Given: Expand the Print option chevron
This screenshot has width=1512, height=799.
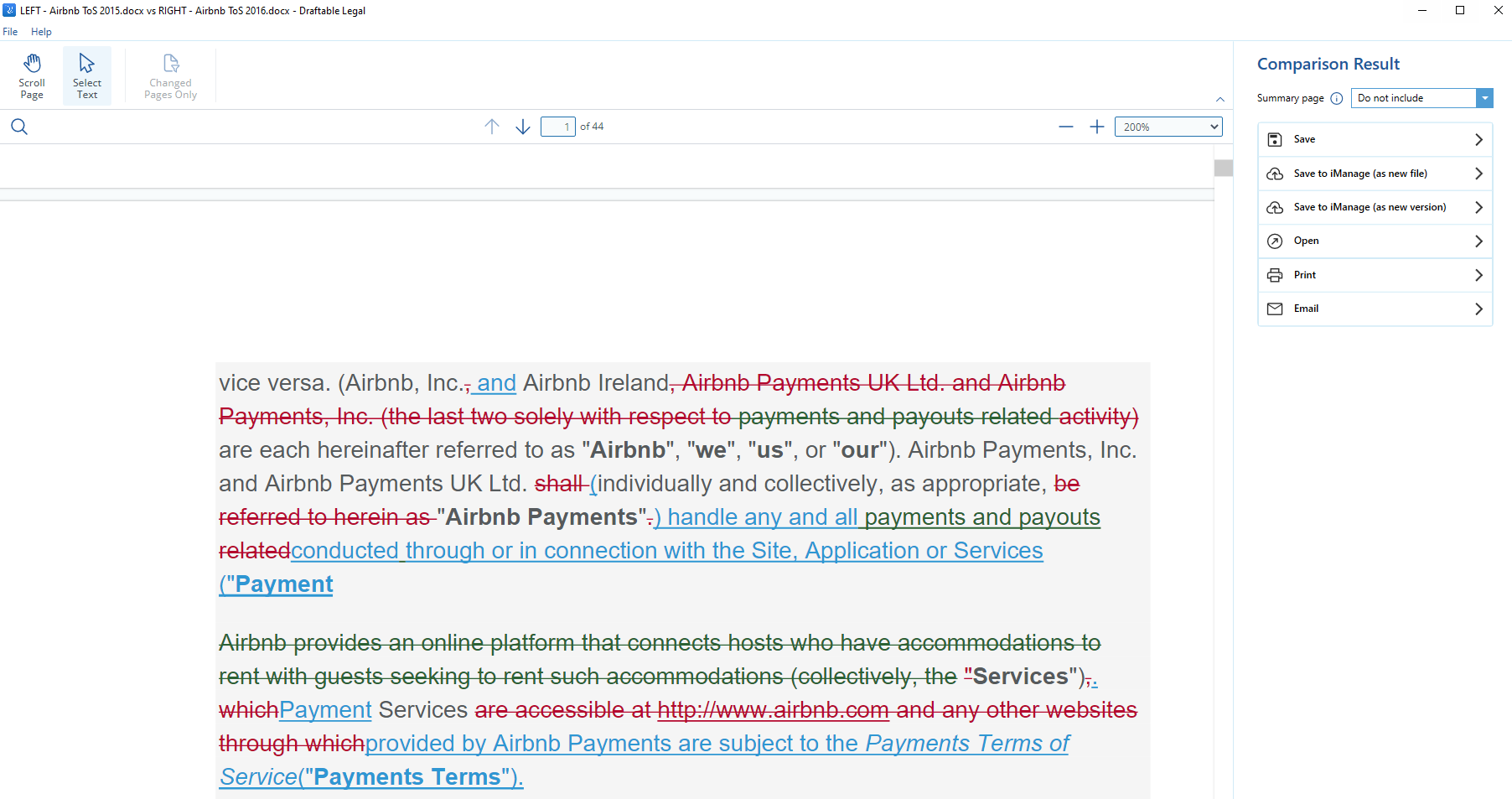Looking at the screenshot, I should (x=1478, y=275).
